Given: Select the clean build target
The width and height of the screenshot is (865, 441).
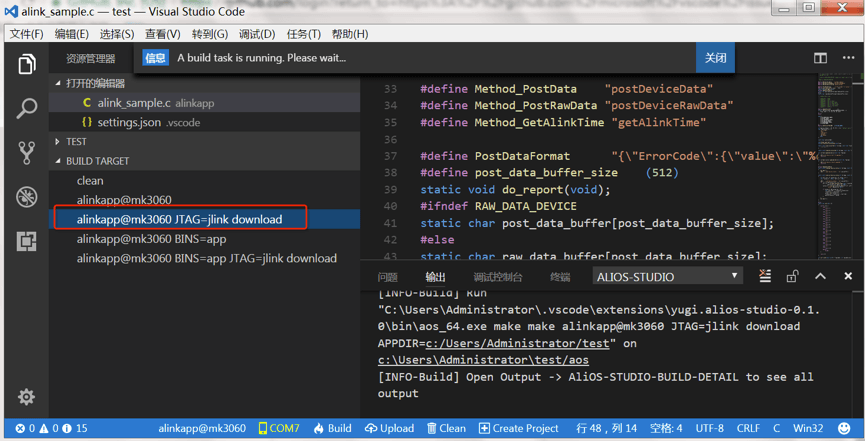Looking at the screenshot, I should [204, 180].
